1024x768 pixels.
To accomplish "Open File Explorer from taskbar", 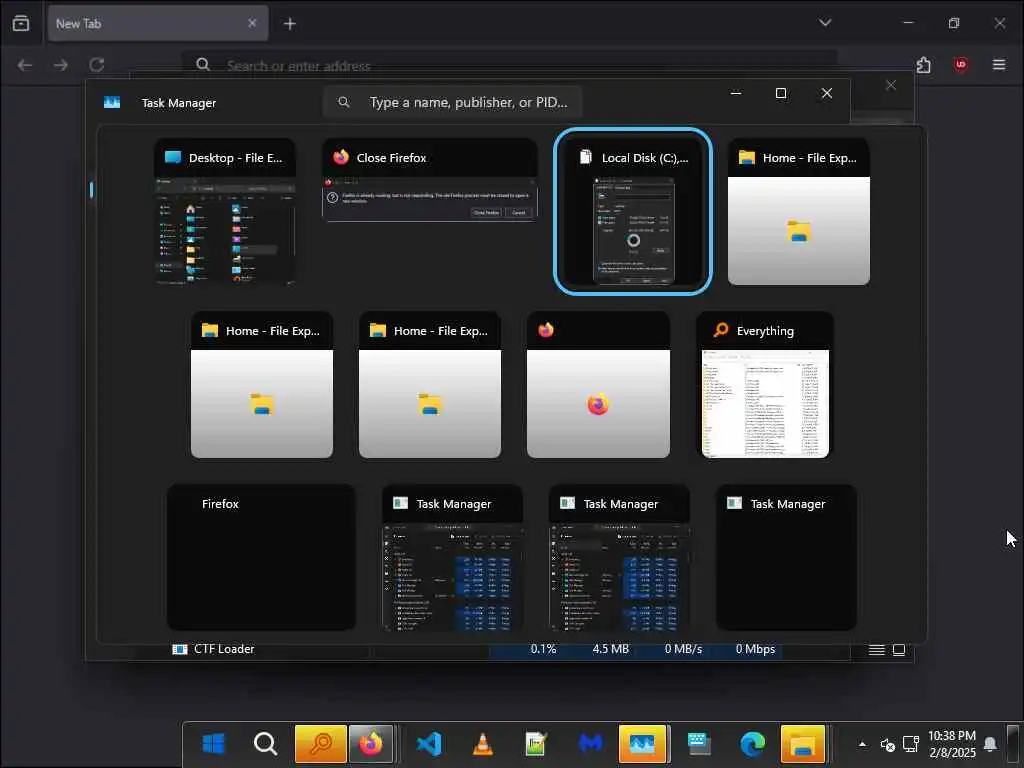I will 803,743.
